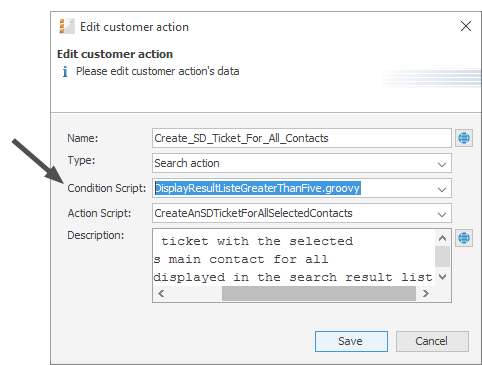The width and height of the screenshot is (482, 365).
Task: Click into the Name text field
Action: coord(302,138)
